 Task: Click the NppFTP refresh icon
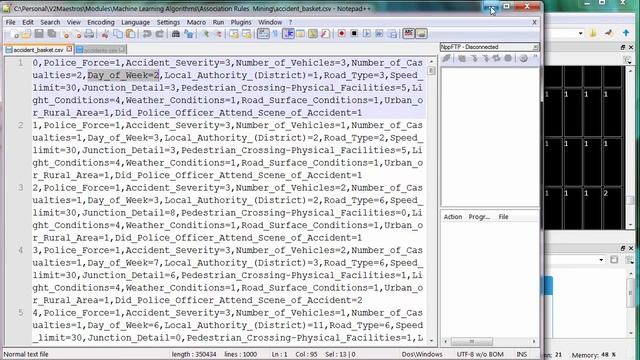pyautogui.click(x=497, y=58)
